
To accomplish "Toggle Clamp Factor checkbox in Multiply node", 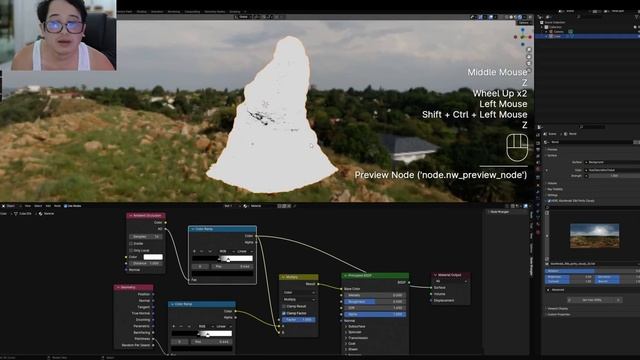I will pyautogui.click(x=284, y=313).
